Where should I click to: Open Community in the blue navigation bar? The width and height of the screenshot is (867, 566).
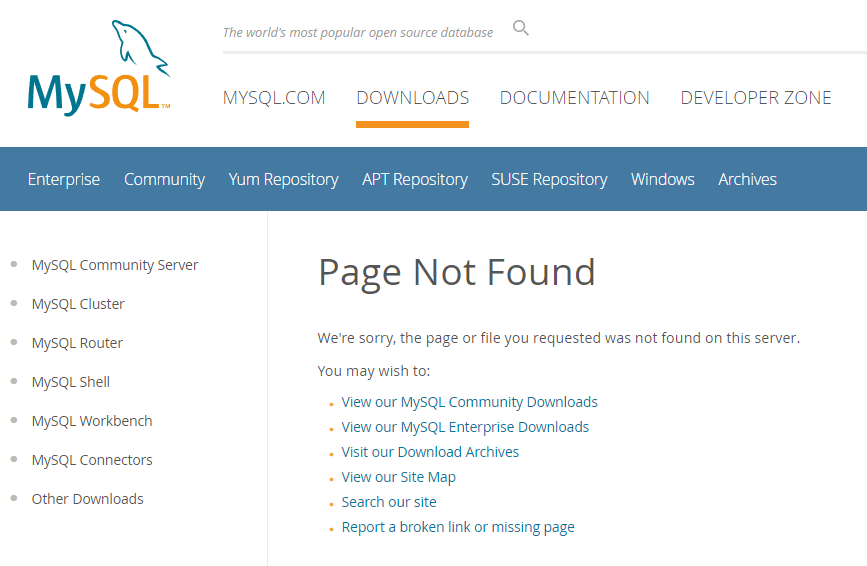164,179
